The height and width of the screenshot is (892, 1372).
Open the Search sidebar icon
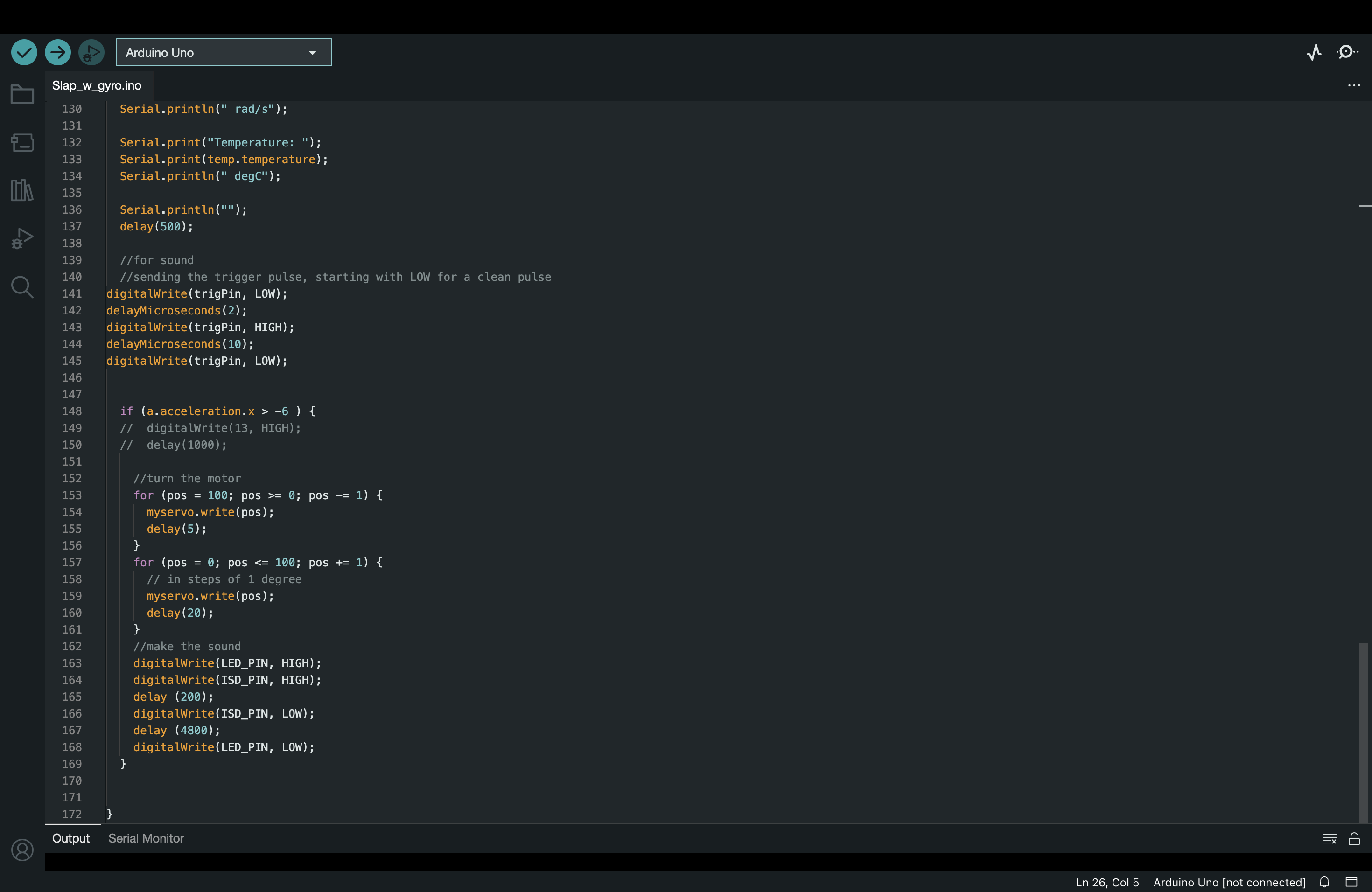22,286
